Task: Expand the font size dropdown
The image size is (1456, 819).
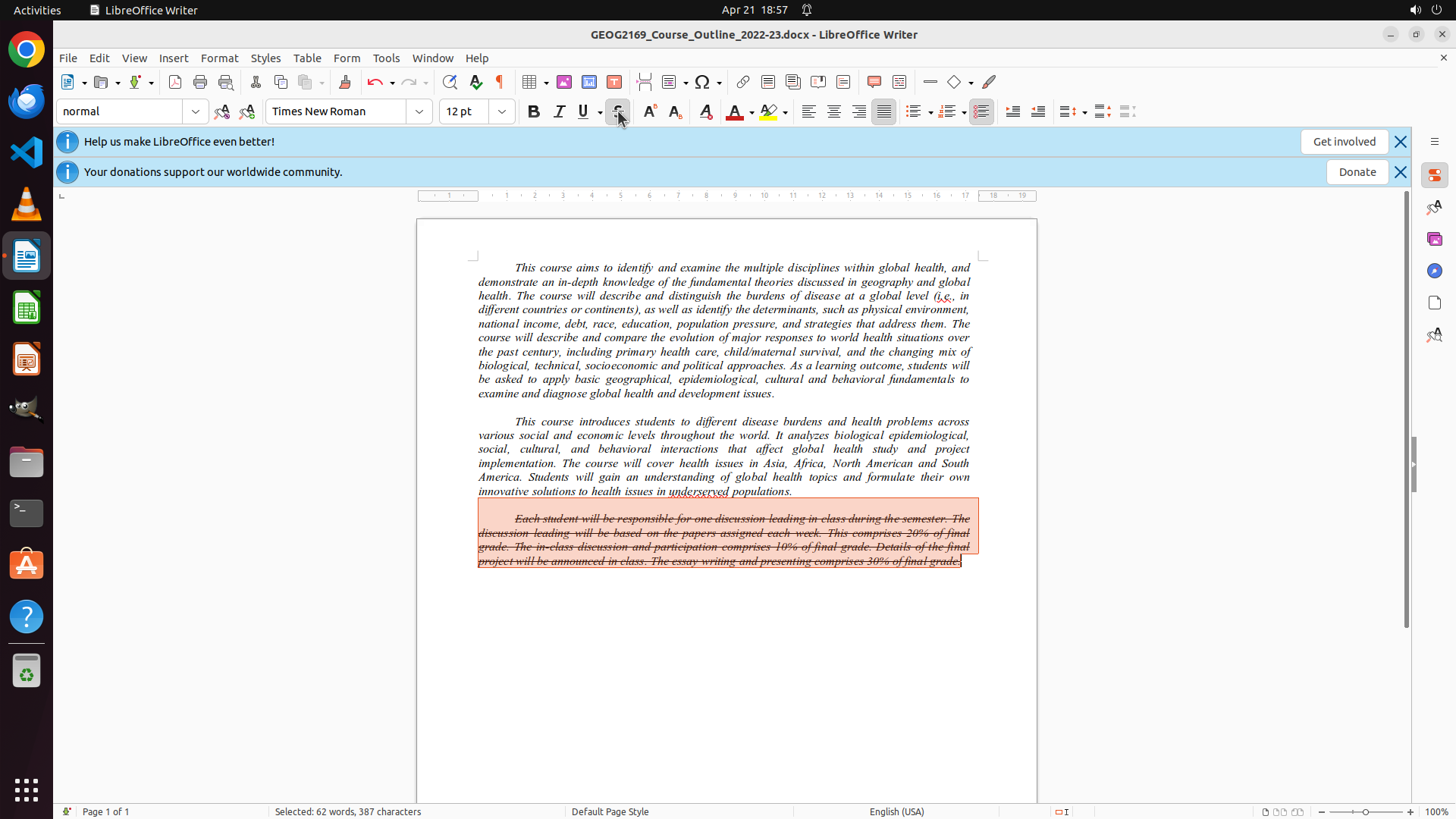Action: pyautogui.click(x=502, y=111)
